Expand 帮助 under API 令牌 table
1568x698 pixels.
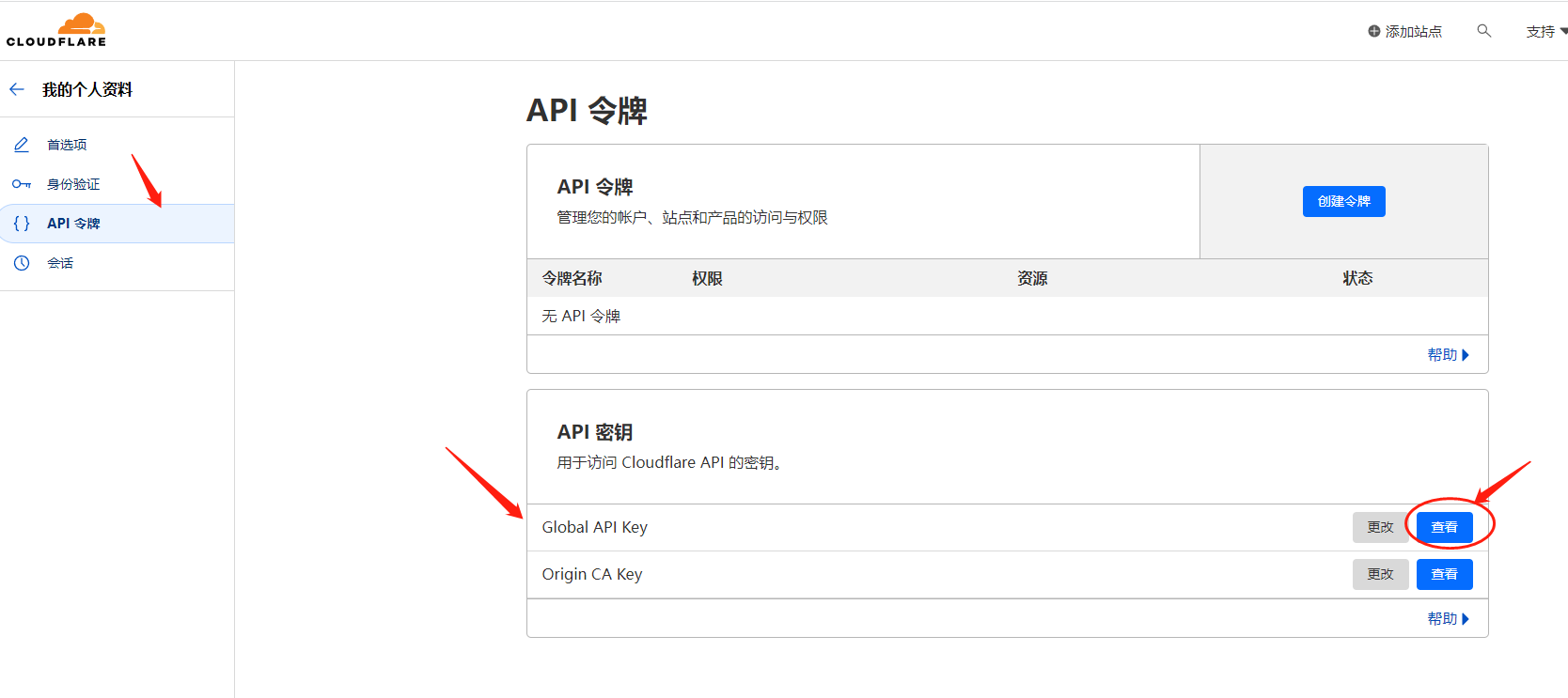click(x=1448, y=354)
